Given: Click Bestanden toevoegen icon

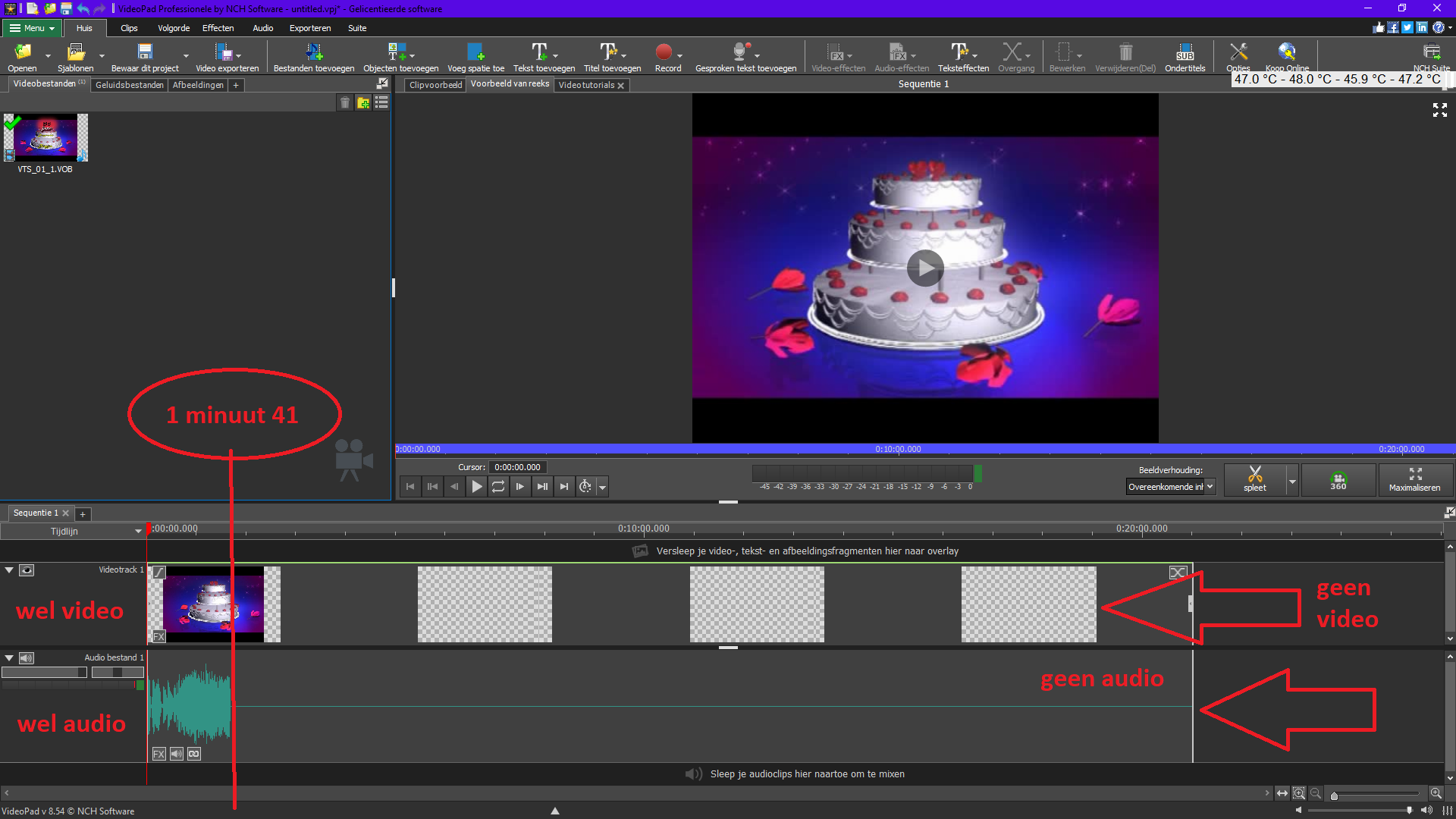Looking at the screenshot, I should [x=314, y=53].
